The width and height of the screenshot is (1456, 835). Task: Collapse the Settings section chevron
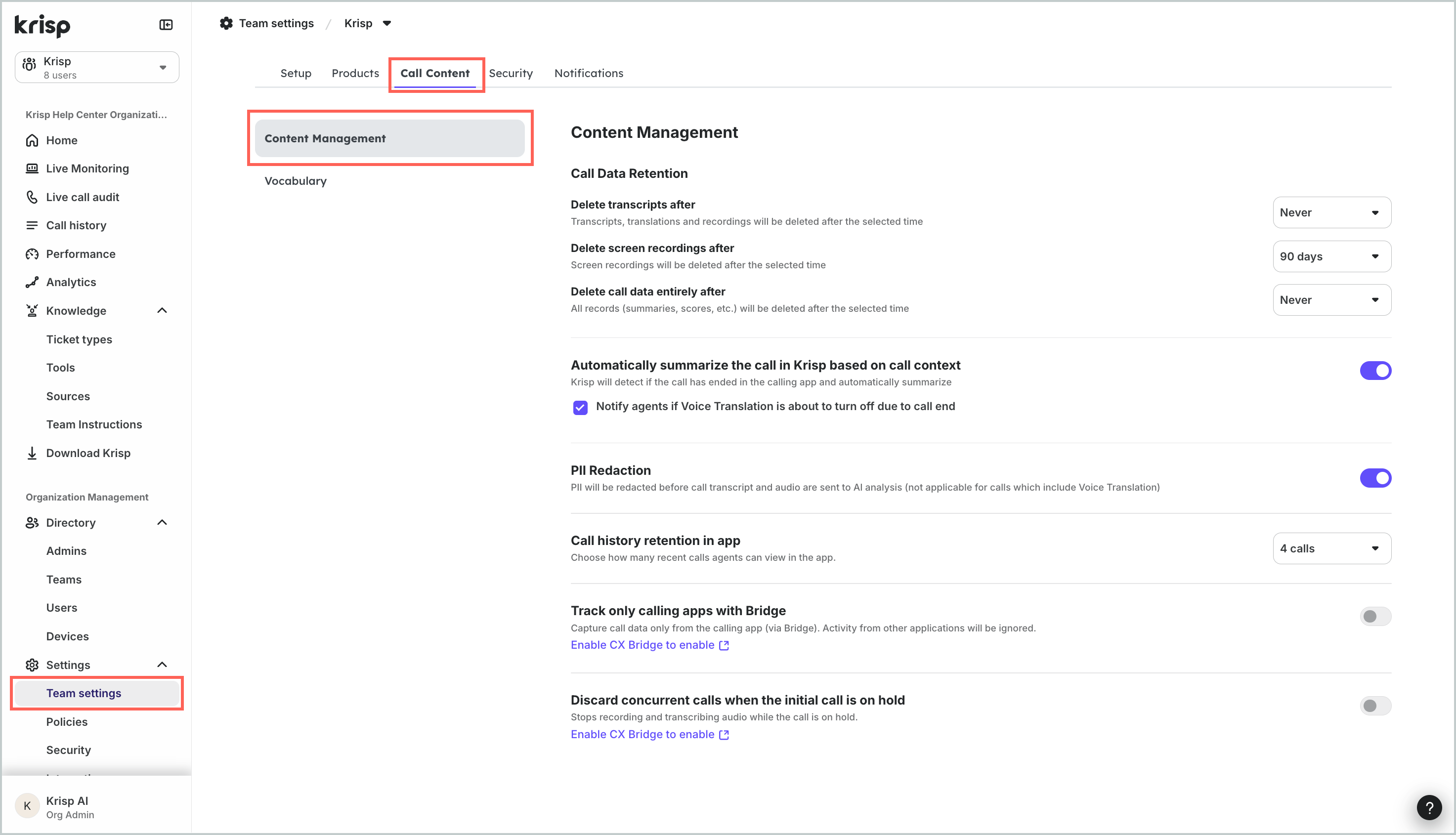162,665
